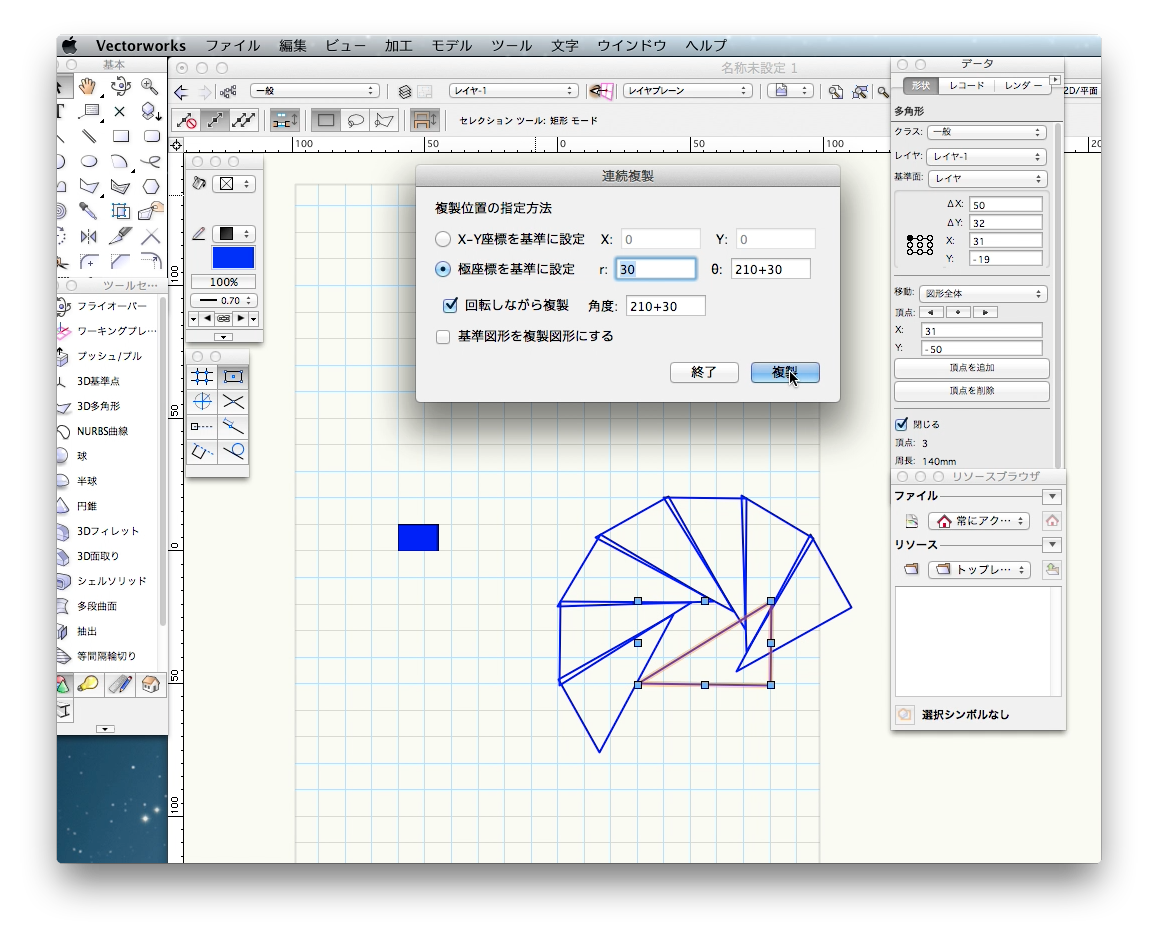Select the Rectangle tool
Viewport: 1158px width, 942px height.
tap(120, 136)
